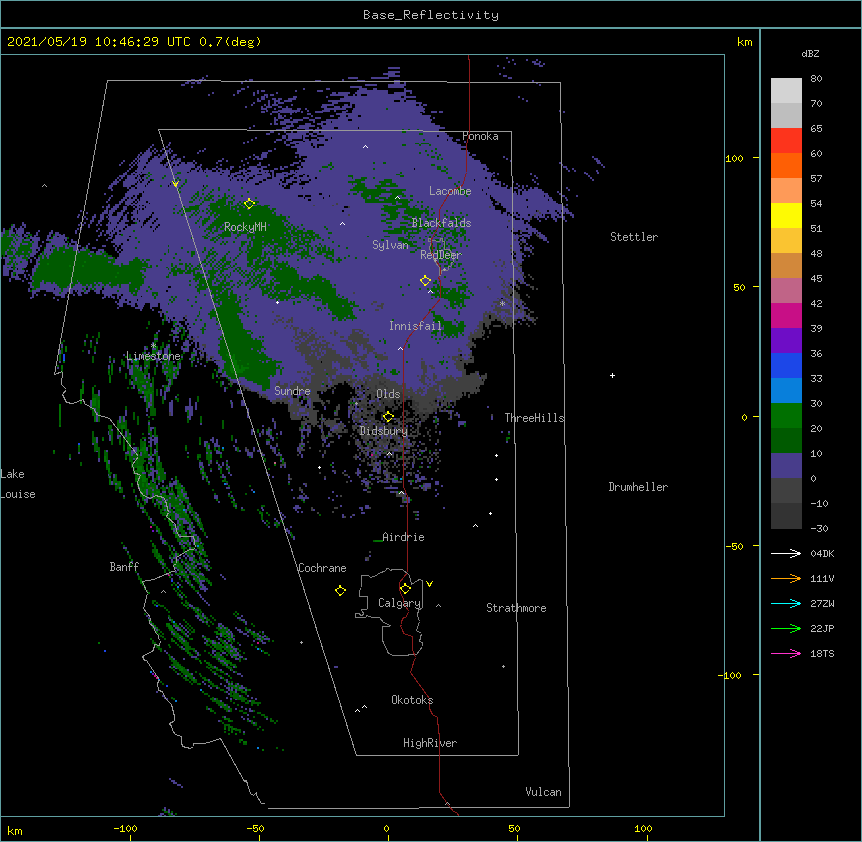Select yellow diamond marker inside Calgary outline
Screen dimensions: 862x842
[x=405, y=589]
